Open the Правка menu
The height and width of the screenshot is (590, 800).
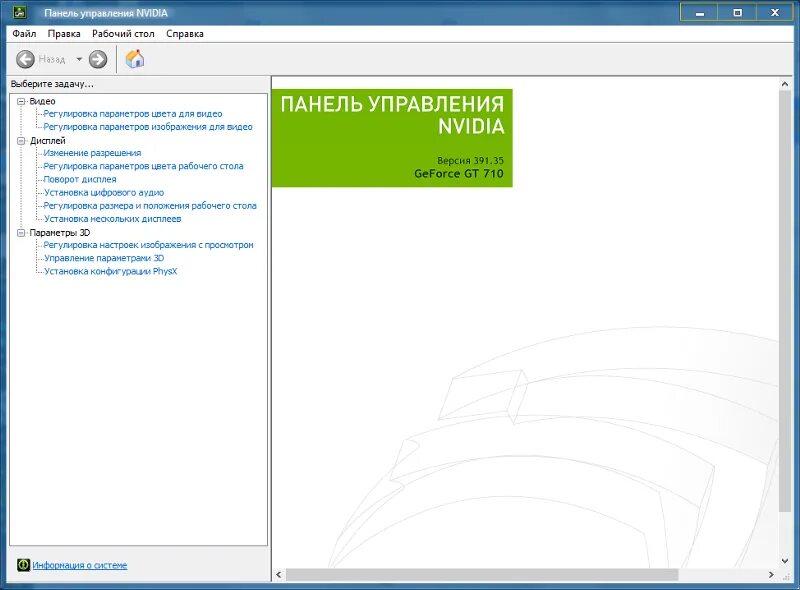tap(64, 34)
